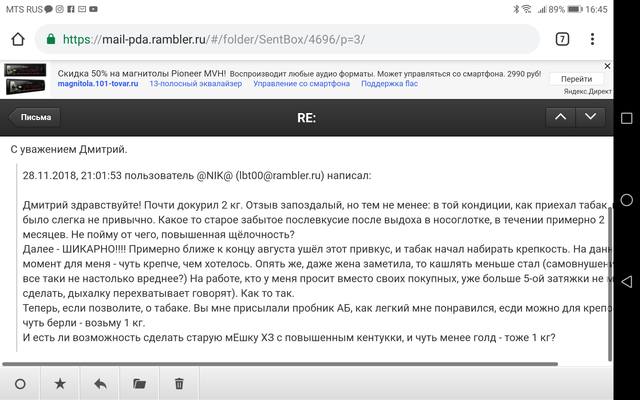Open the tab switcher showing 7

(x=562, y=39)
